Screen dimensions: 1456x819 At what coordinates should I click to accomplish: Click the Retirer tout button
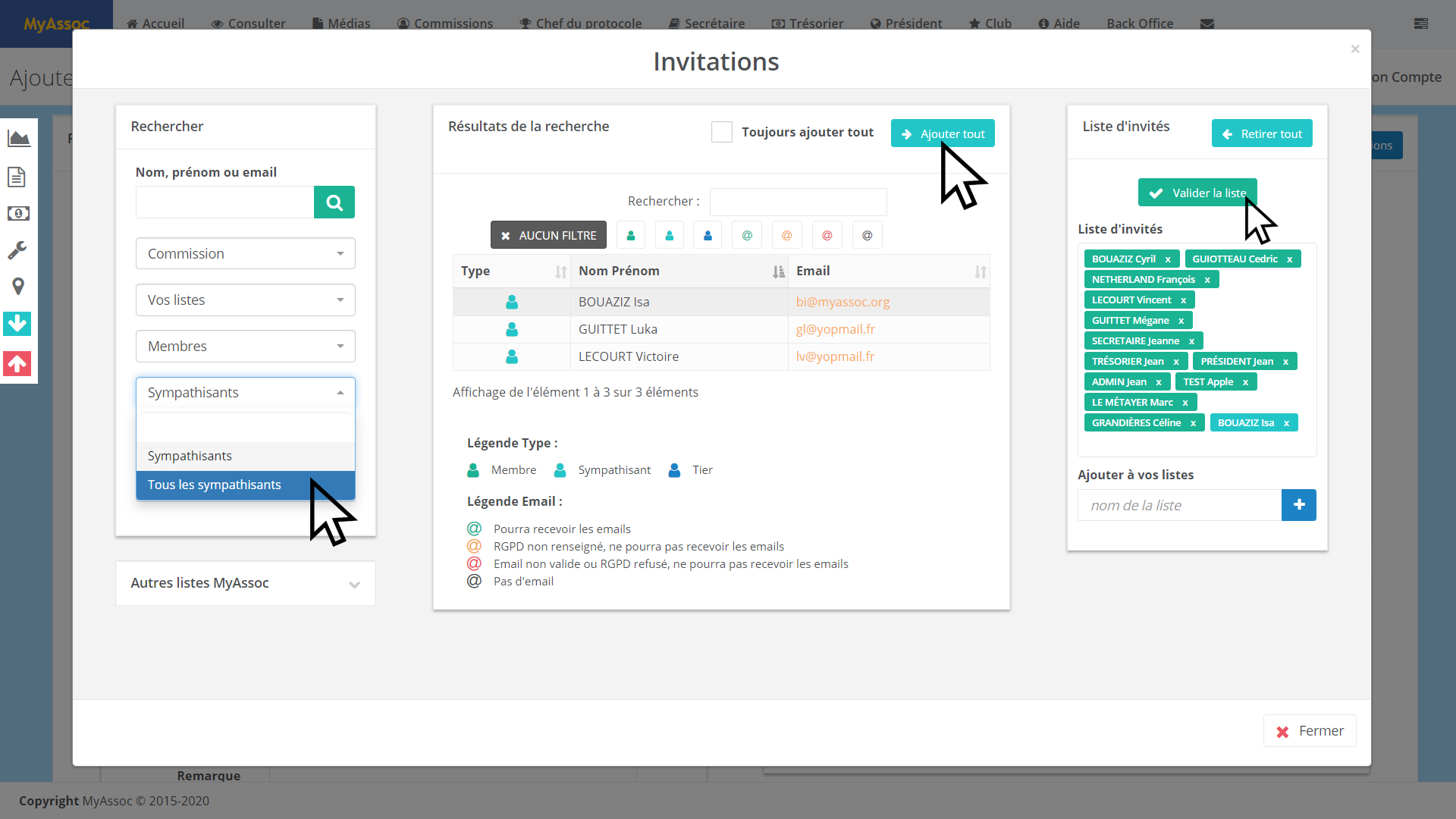(x=1261, y=133)
